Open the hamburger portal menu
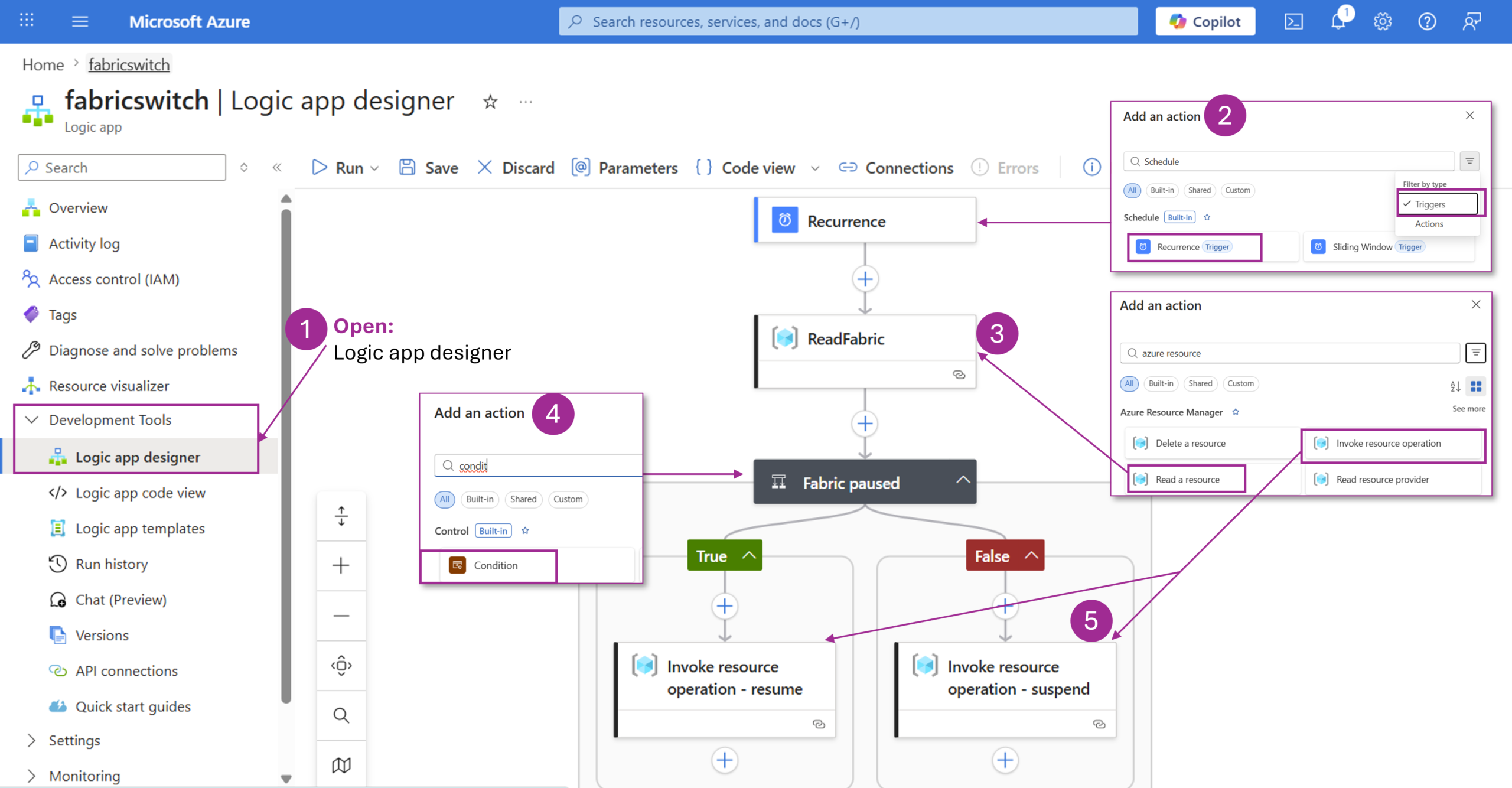This screenshot has width=1512, height=788. pos(80,21)
